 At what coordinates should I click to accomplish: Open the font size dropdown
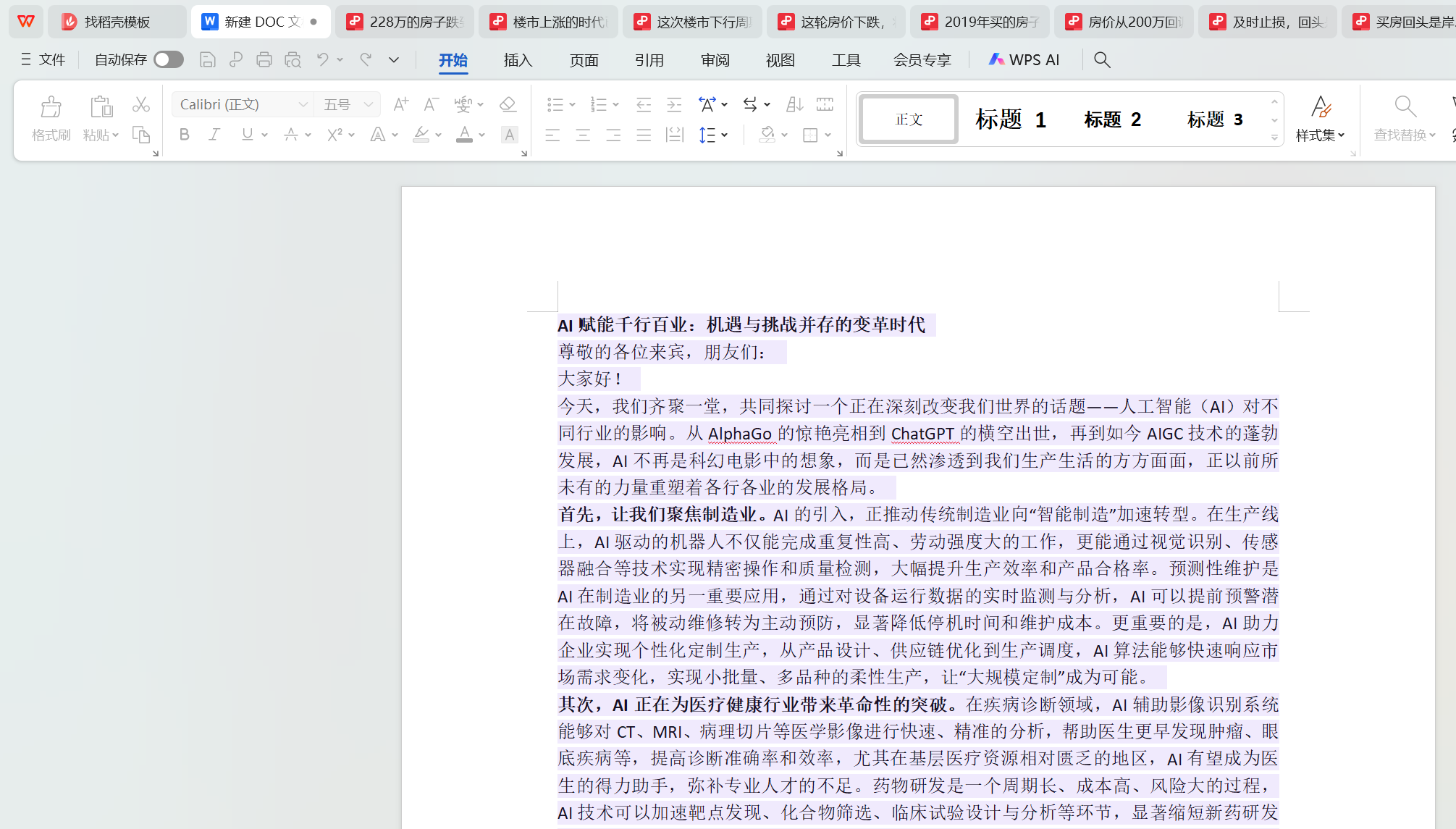pyautogui.click(x=369, y=105)
